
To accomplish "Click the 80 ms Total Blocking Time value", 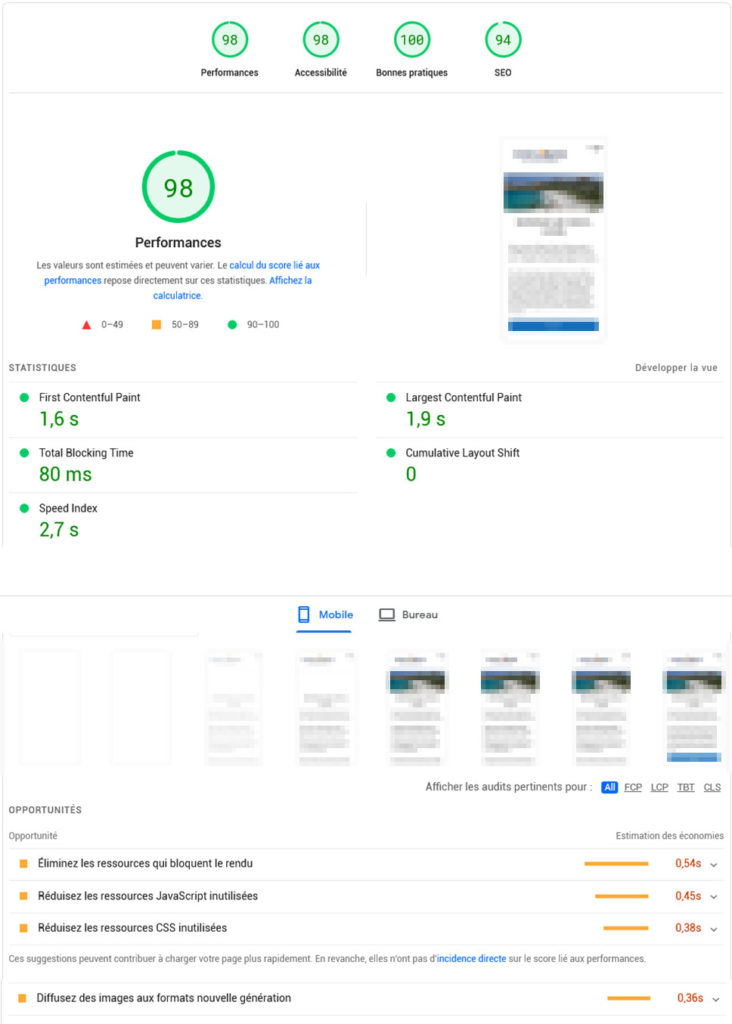I will click(65, 475).
